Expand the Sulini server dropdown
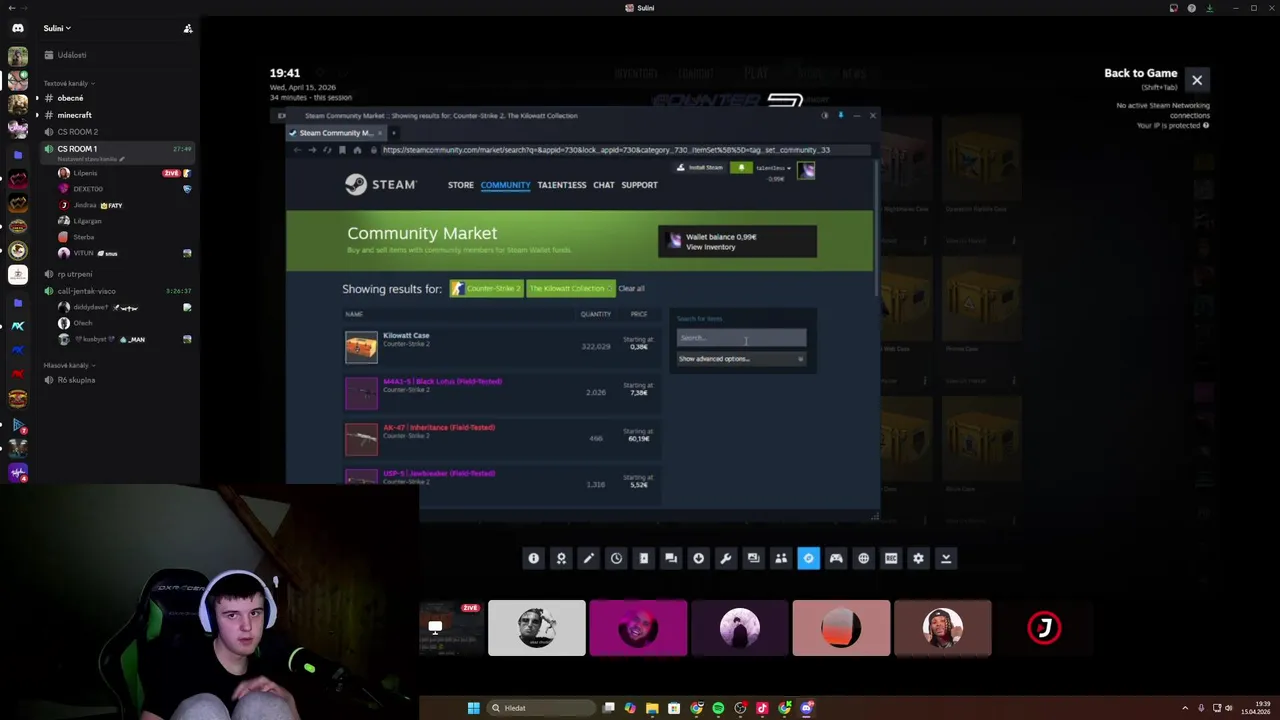The height and width of the screenshot is (720, 1280). [57, 28]
